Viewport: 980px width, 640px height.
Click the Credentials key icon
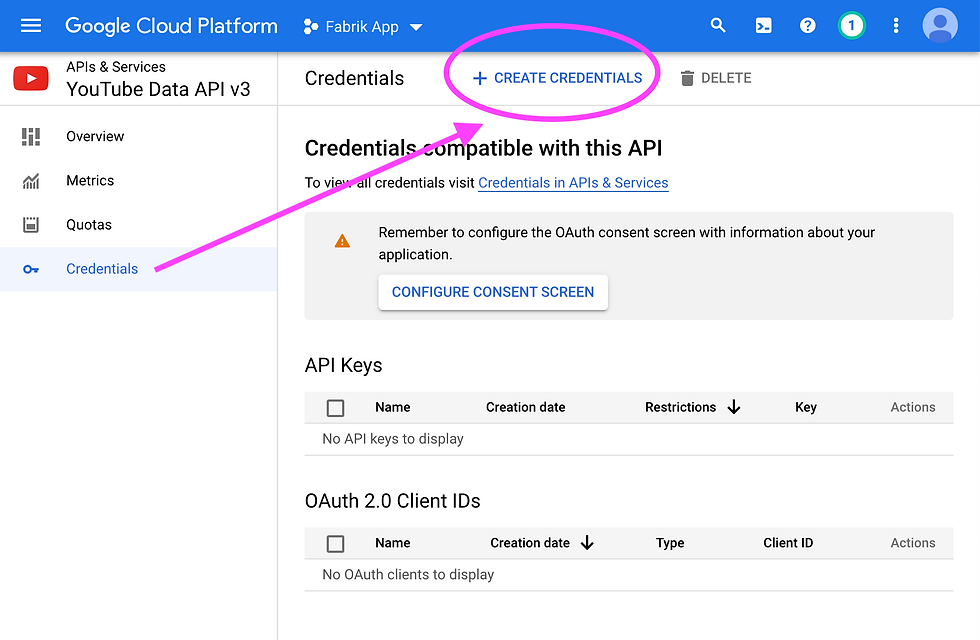pyautogui.click(x=31, y=269)
